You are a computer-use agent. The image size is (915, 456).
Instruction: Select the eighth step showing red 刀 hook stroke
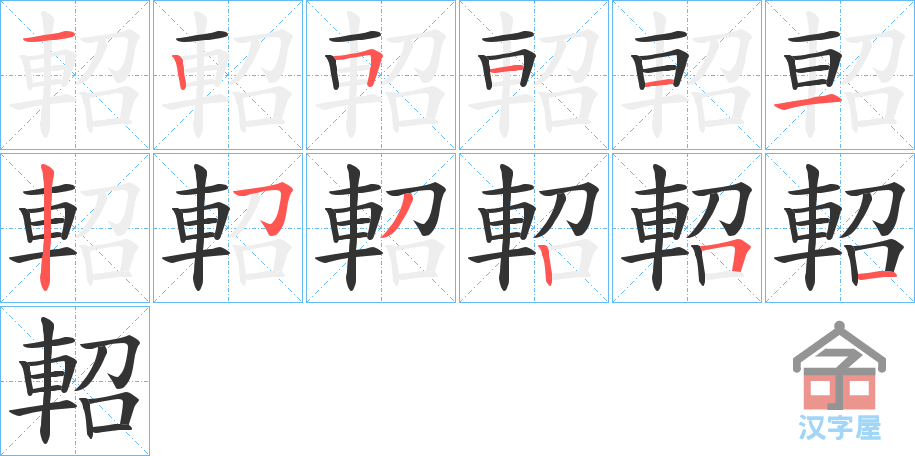click(228, 228)
